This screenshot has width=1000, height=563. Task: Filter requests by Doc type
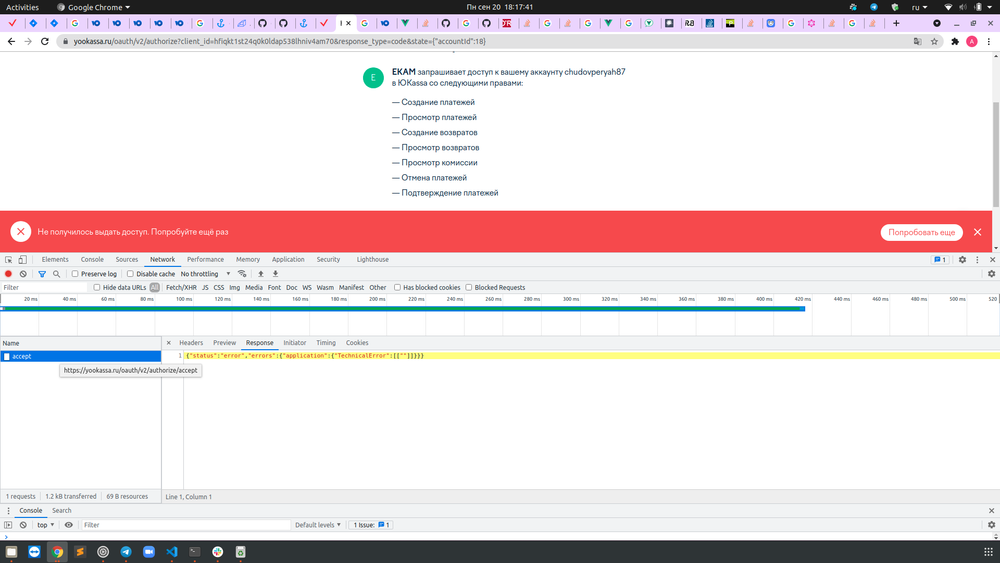coord(291,288)
